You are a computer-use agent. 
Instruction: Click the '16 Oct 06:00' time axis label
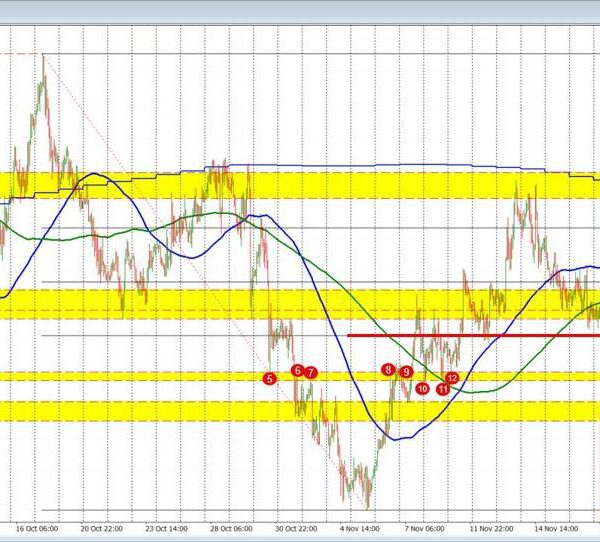click(37, 529)
